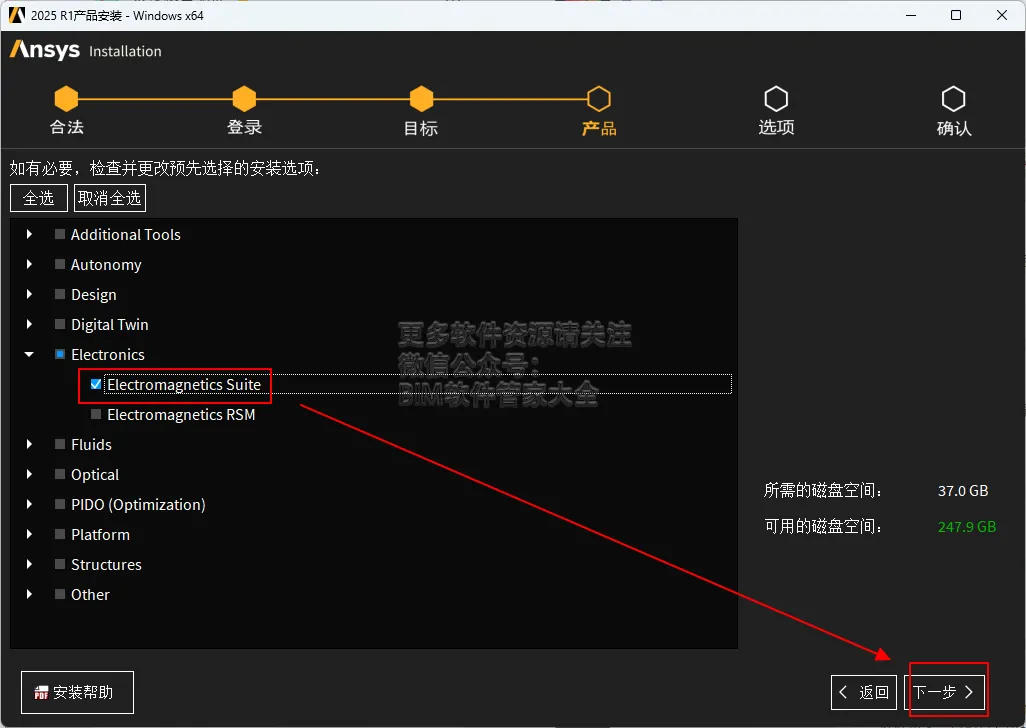
Task: Expand the Design tree node
Action: point(29,294)
